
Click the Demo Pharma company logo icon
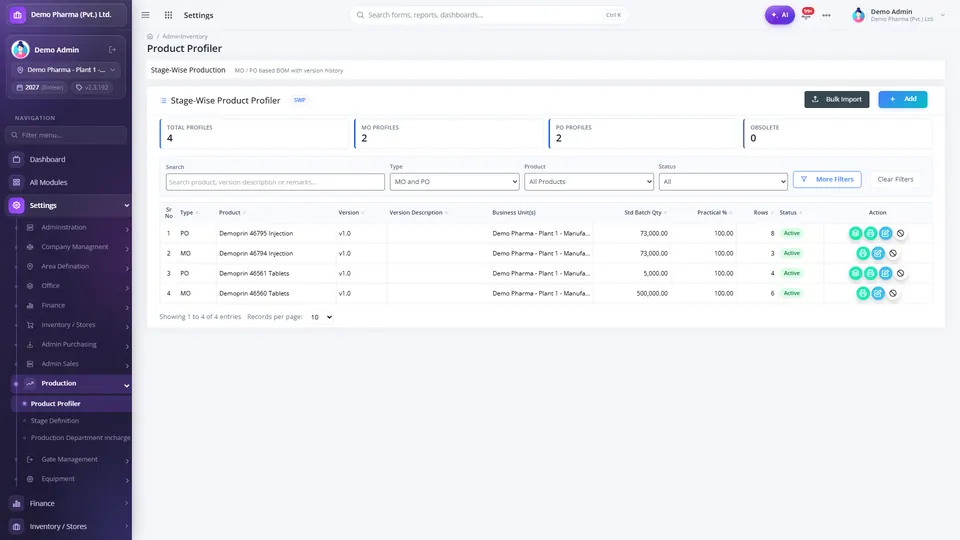click(x=17, y=15)
